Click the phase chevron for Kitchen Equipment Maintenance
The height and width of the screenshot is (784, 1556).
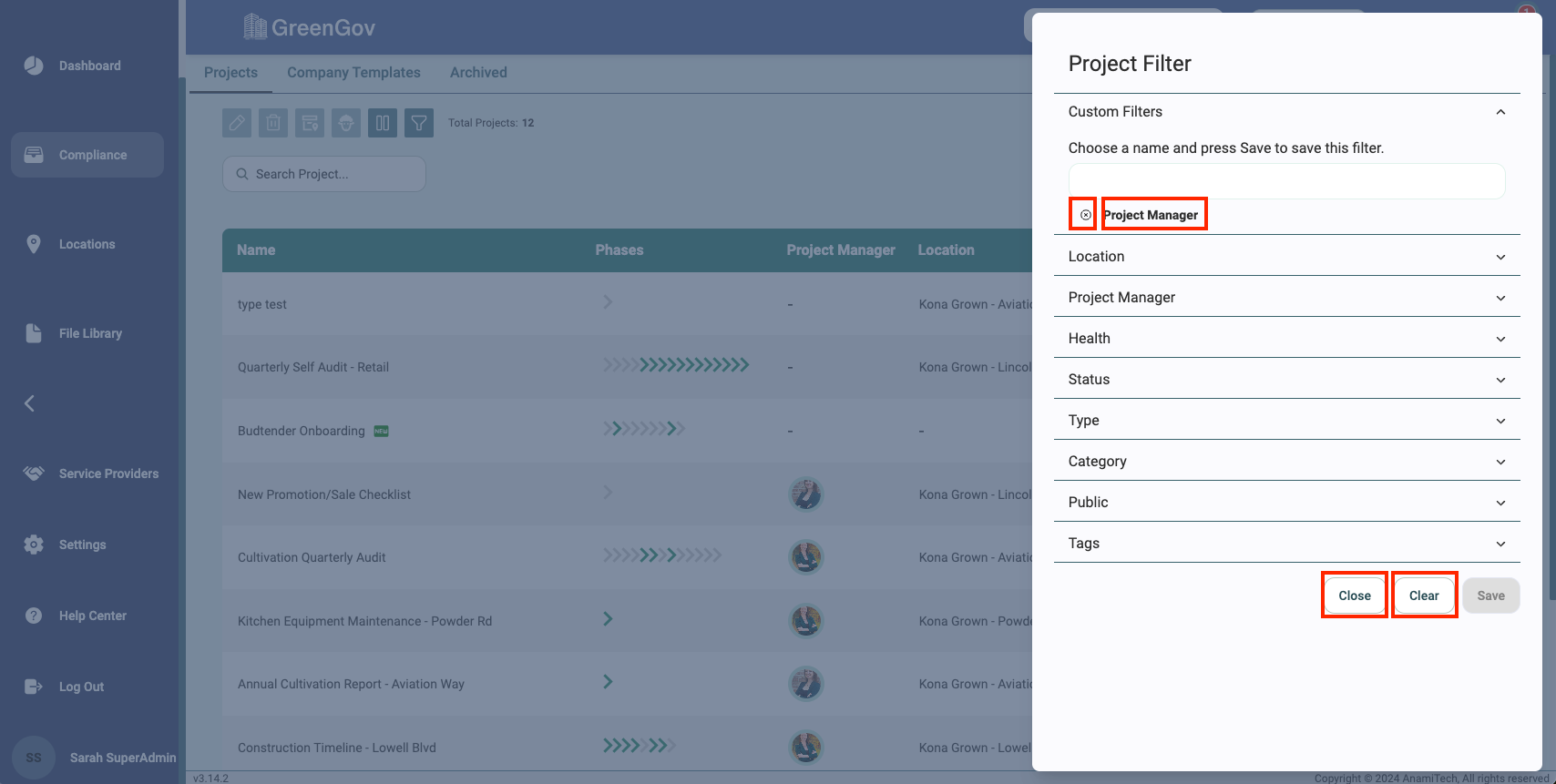[608, 619]
